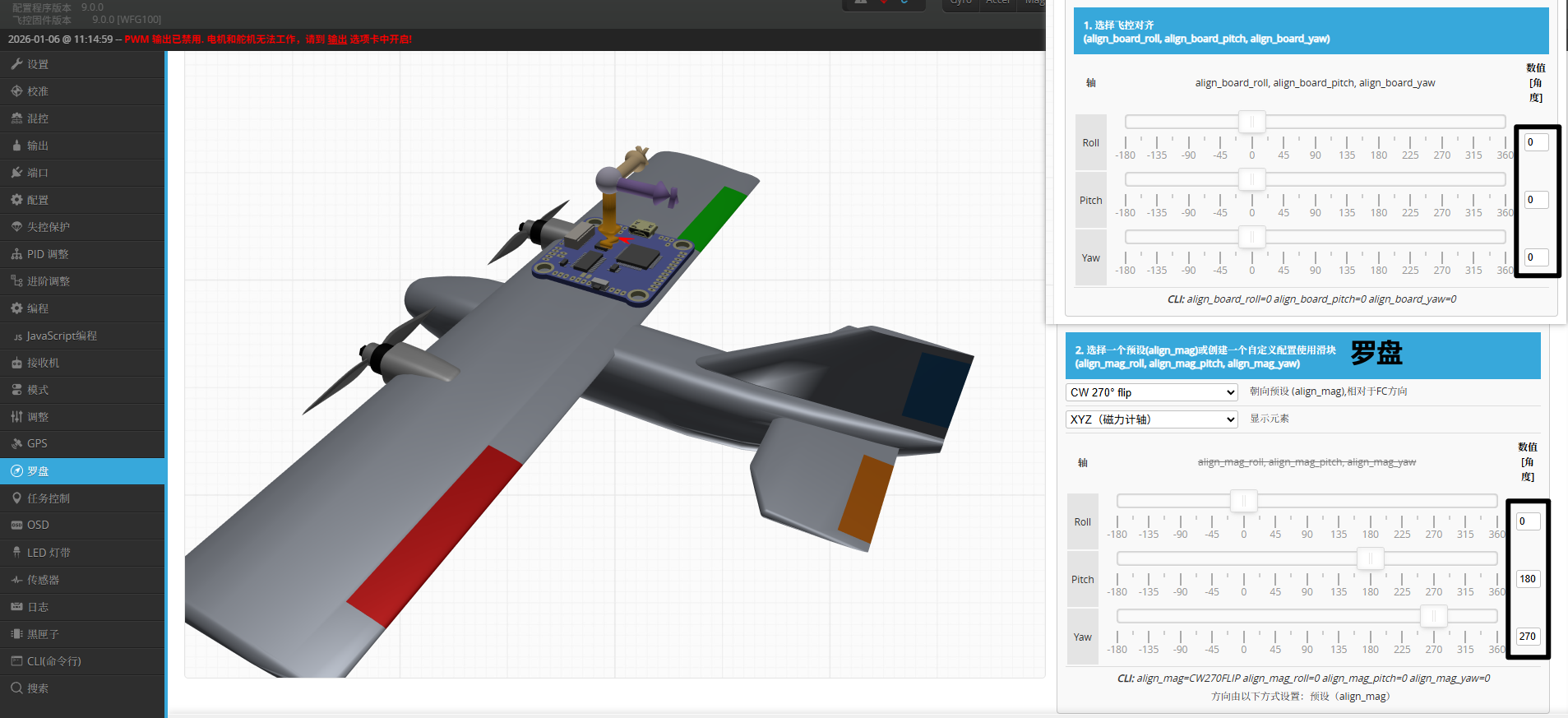Open the 设置 wrench icon in sidebar
1568x718 pixels.
(x=16, y=64)
